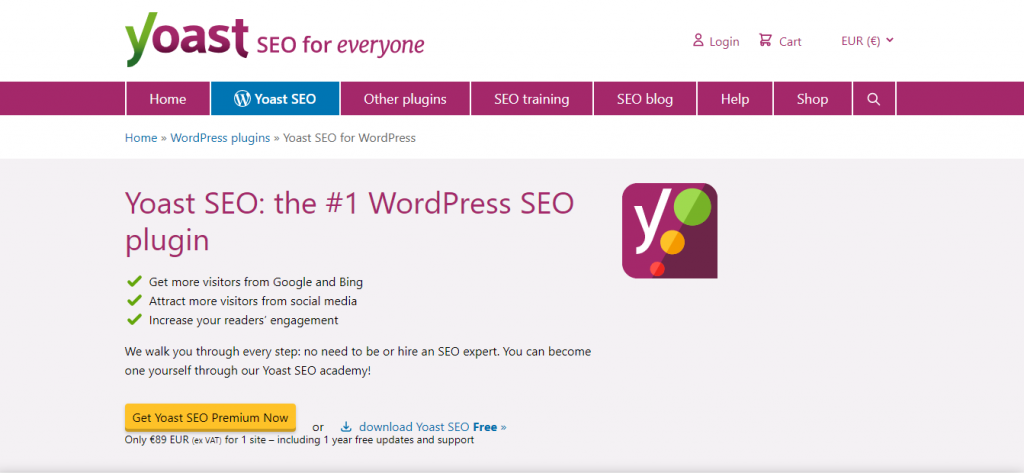
Task: Click the user icon beside Login
Action: tap(699, 41)
